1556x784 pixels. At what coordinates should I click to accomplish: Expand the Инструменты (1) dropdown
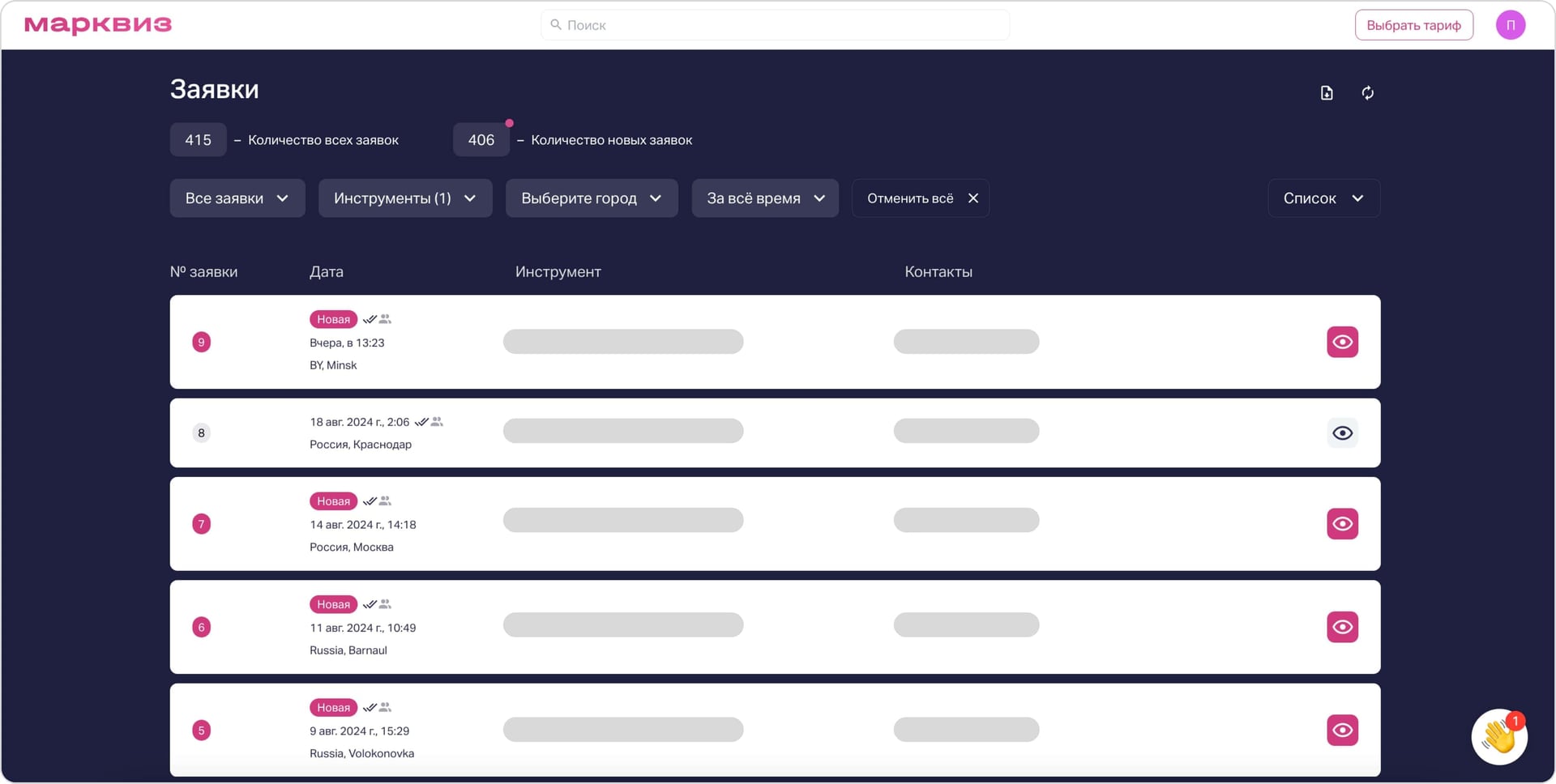[x=404, y=198]
